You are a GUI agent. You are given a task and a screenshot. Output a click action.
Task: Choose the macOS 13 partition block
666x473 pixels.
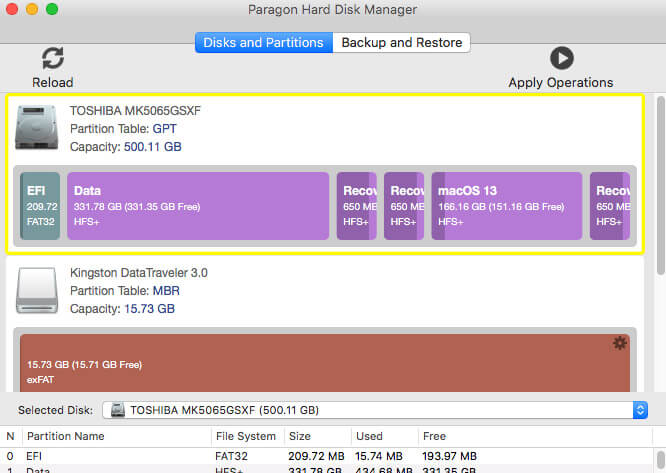[506, 206]
